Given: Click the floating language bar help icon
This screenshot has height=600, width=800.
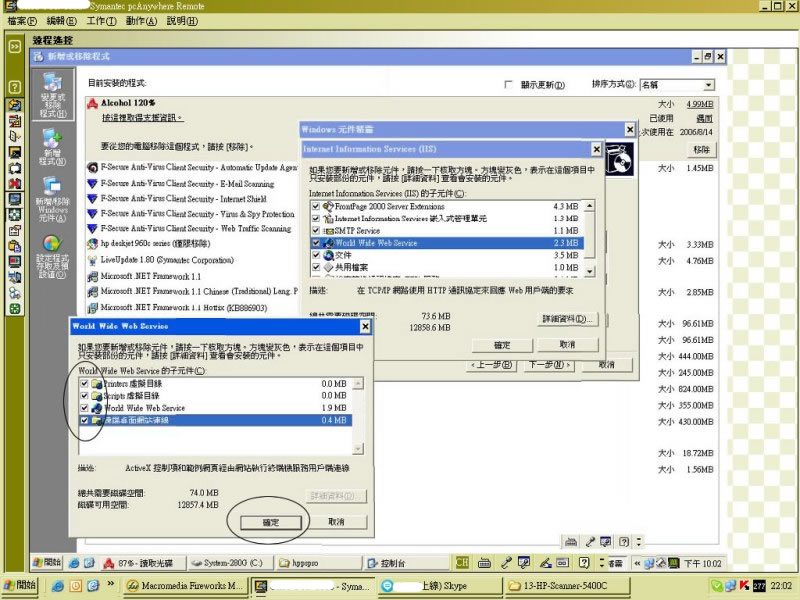Looking at the screenshot, I should click(623, 542).
